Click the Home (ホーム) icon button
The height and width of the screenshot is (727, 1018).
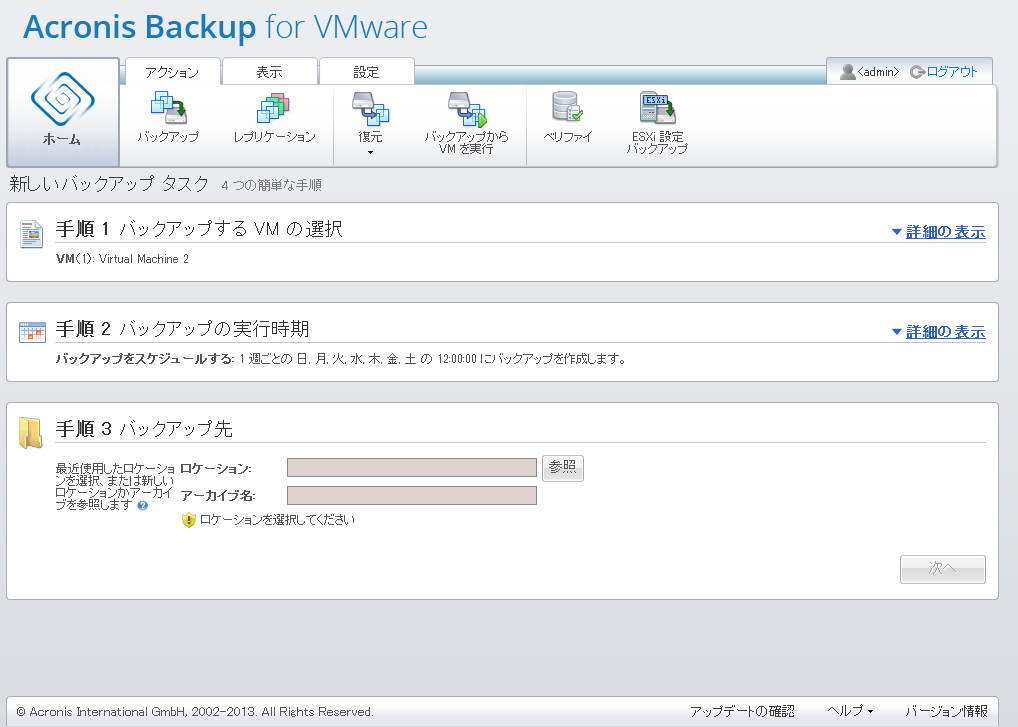[x=63, y=111]
